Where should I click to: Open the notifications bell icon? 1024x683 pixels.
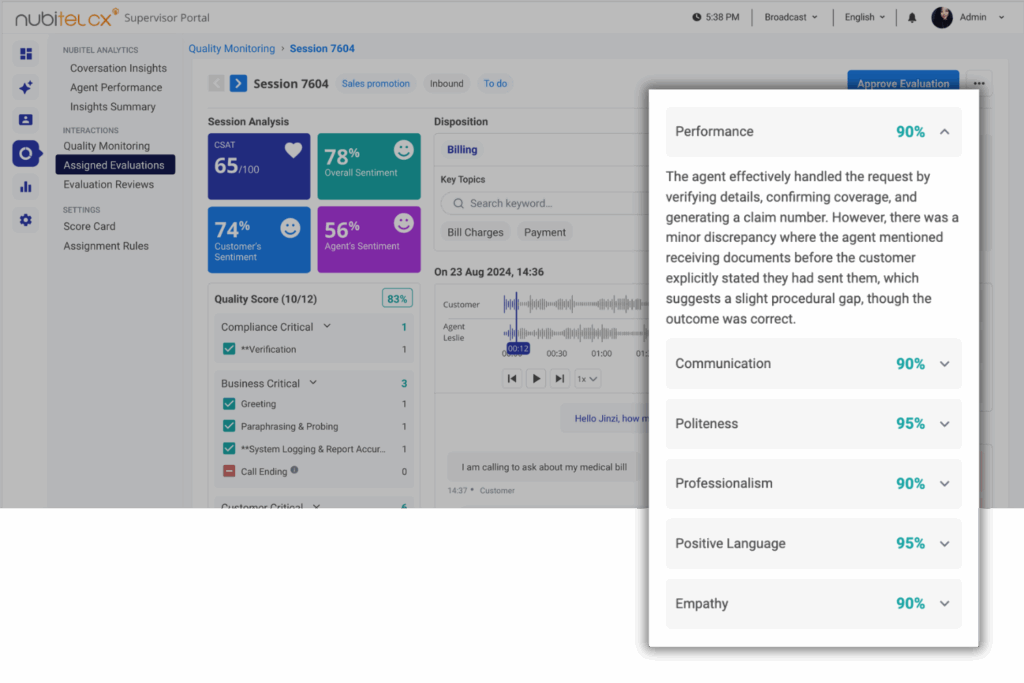pyautogui.click(x=912, y=18)
